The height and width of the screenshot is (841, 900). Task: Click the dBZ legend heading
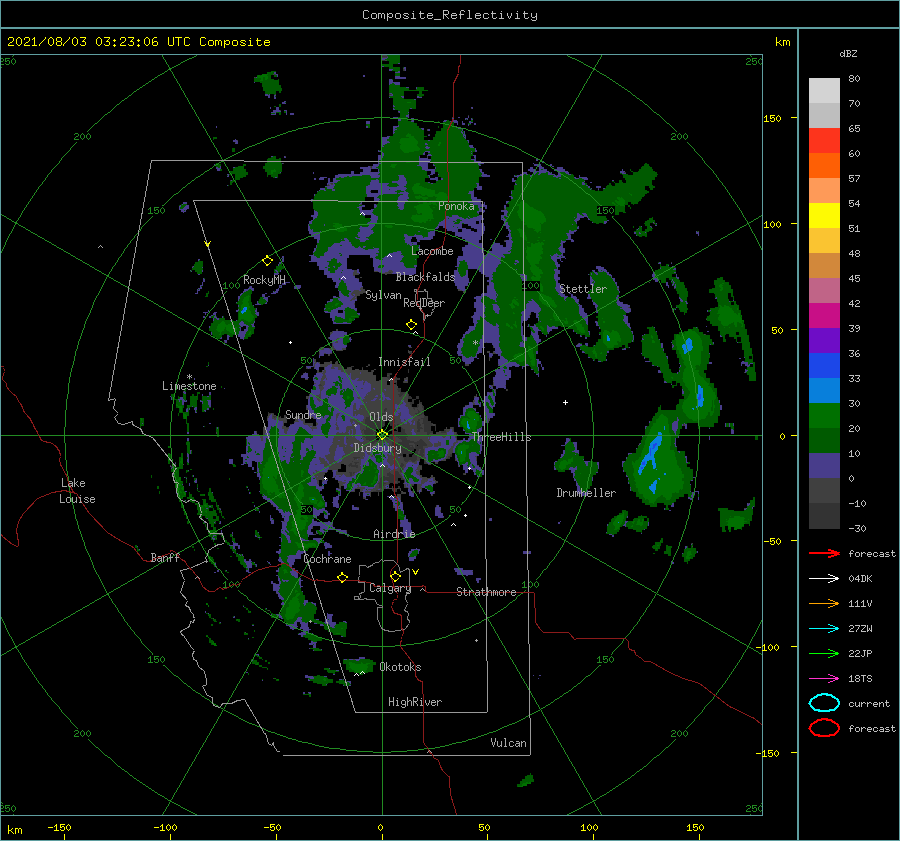point(848,53)
